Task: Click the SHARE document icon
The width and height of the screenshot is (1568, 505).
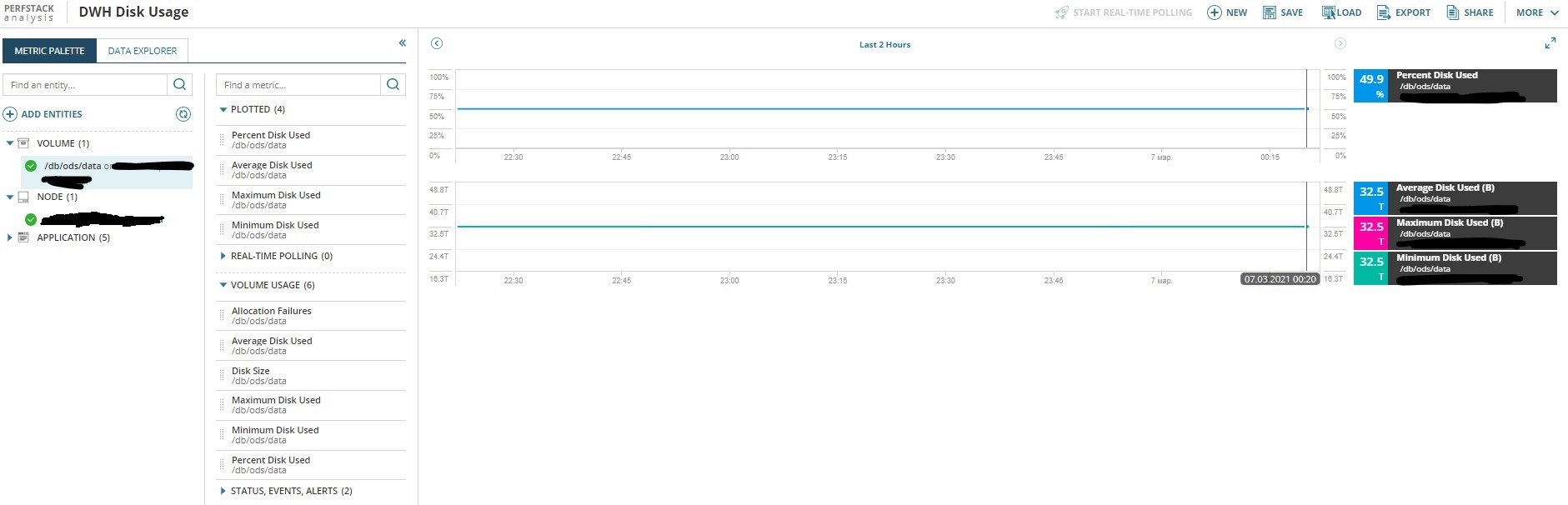Action: pos(1453,12)
